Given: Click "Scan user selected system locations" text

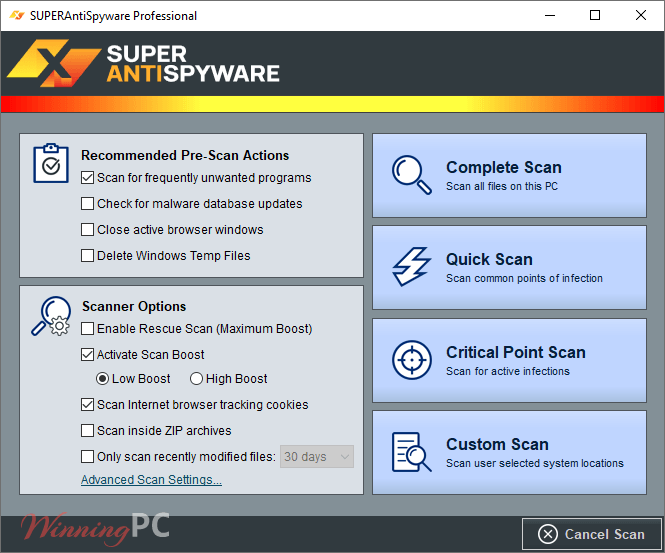Looking at the screenshot, I should (x=535, y=463).
